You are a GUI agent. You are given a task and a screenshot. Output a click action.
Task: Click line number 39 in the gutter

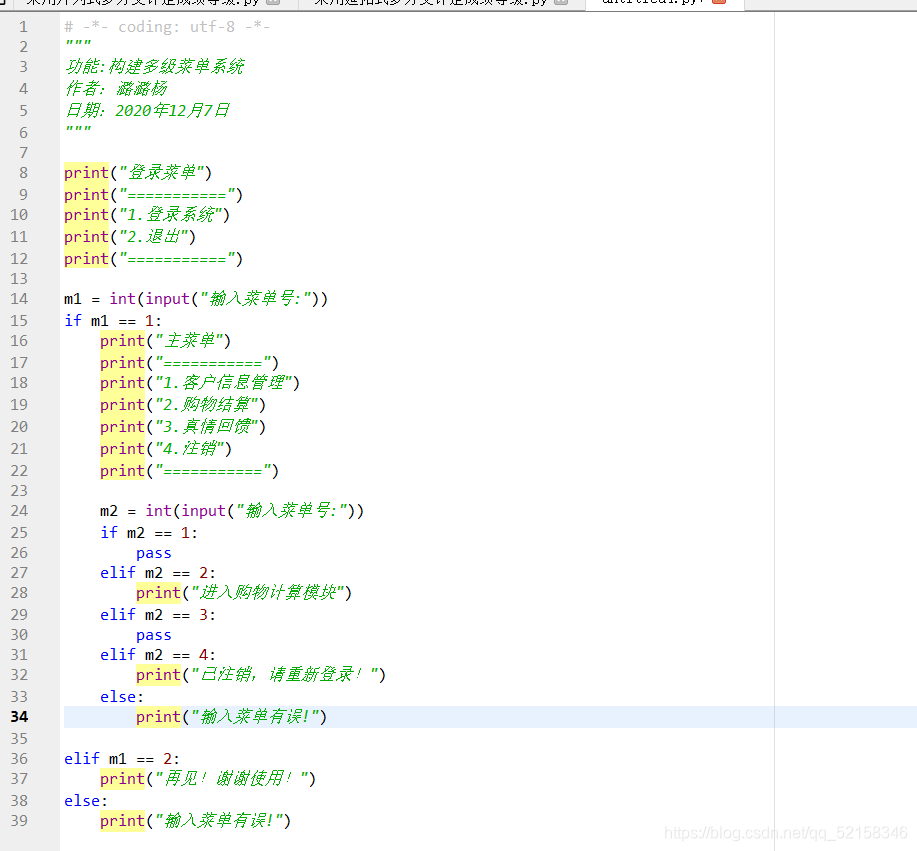tap(19, 821)
